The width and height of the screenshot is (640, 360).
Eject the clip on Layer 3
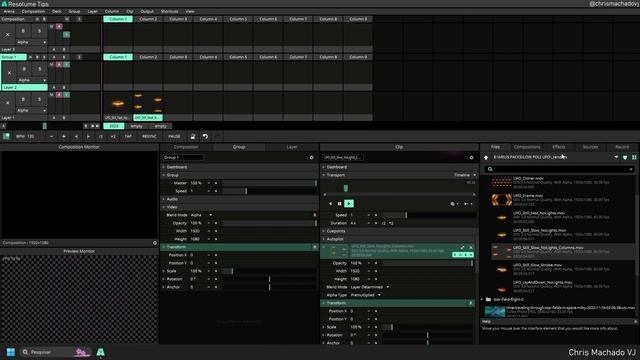(7, 35)
